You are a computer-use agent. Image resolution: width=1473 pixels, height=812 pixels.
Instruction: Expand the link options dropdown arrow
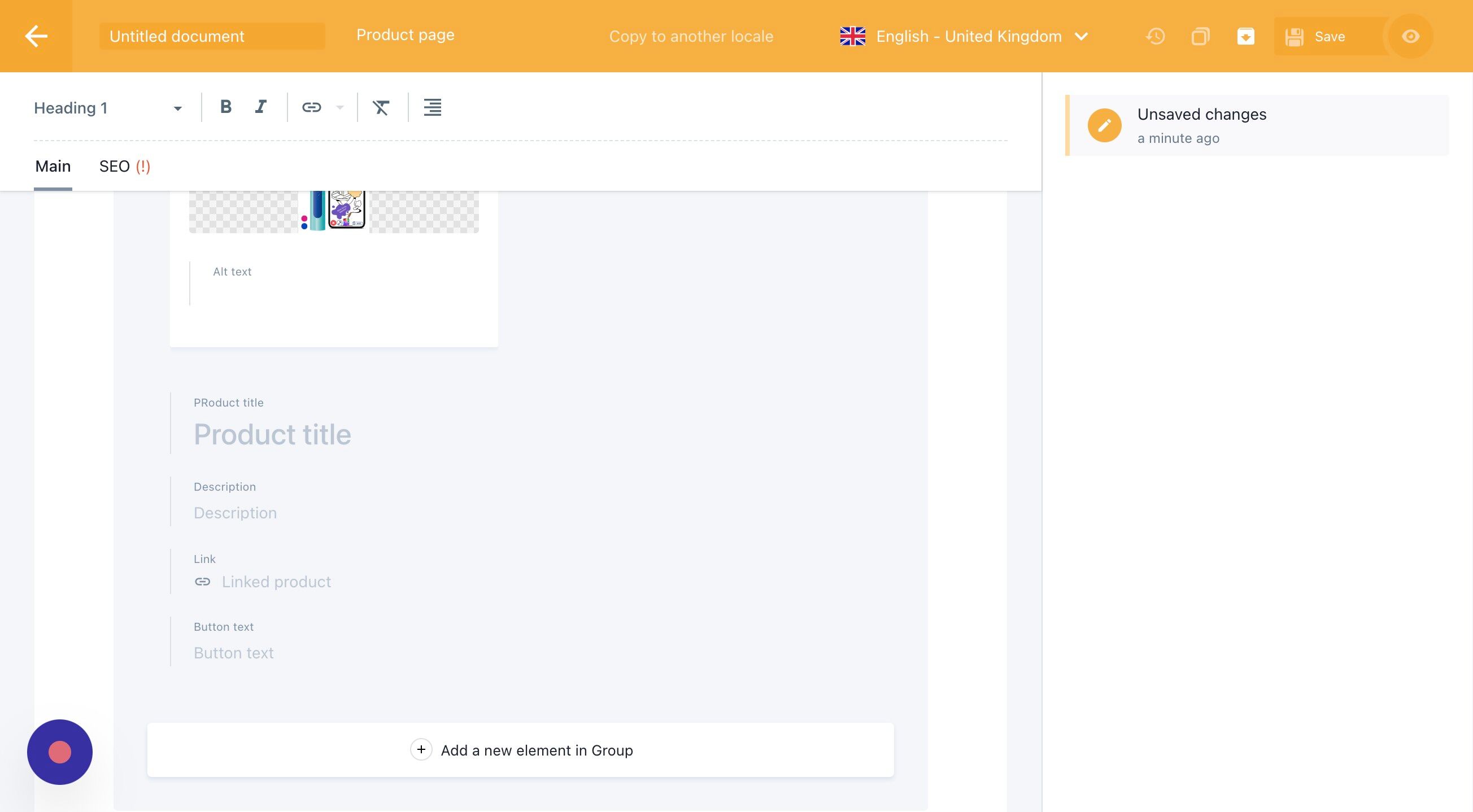(339, 107)
